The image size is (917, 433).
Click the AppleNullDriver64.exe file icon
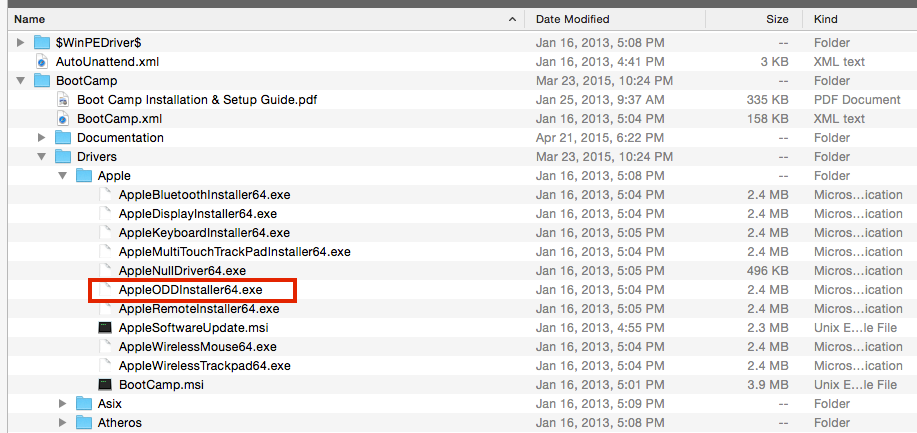click(105, 270)
